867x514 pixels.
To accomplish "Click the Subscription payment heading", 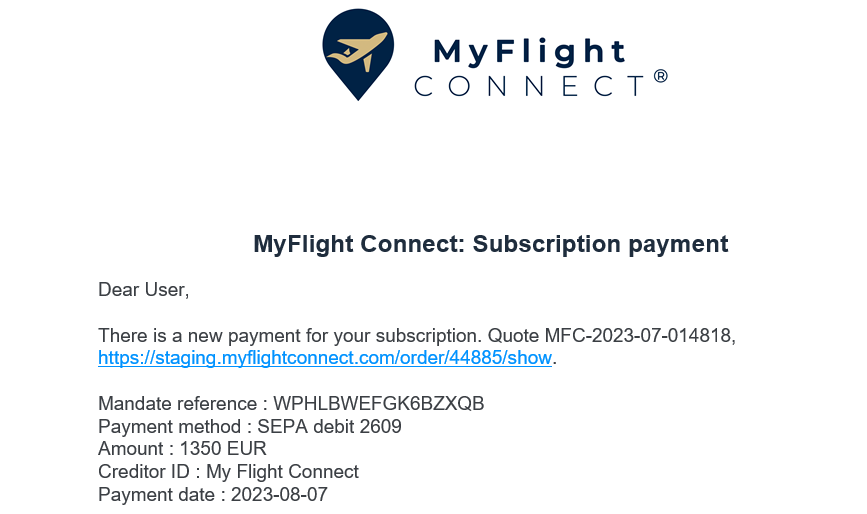I will 490,244.
